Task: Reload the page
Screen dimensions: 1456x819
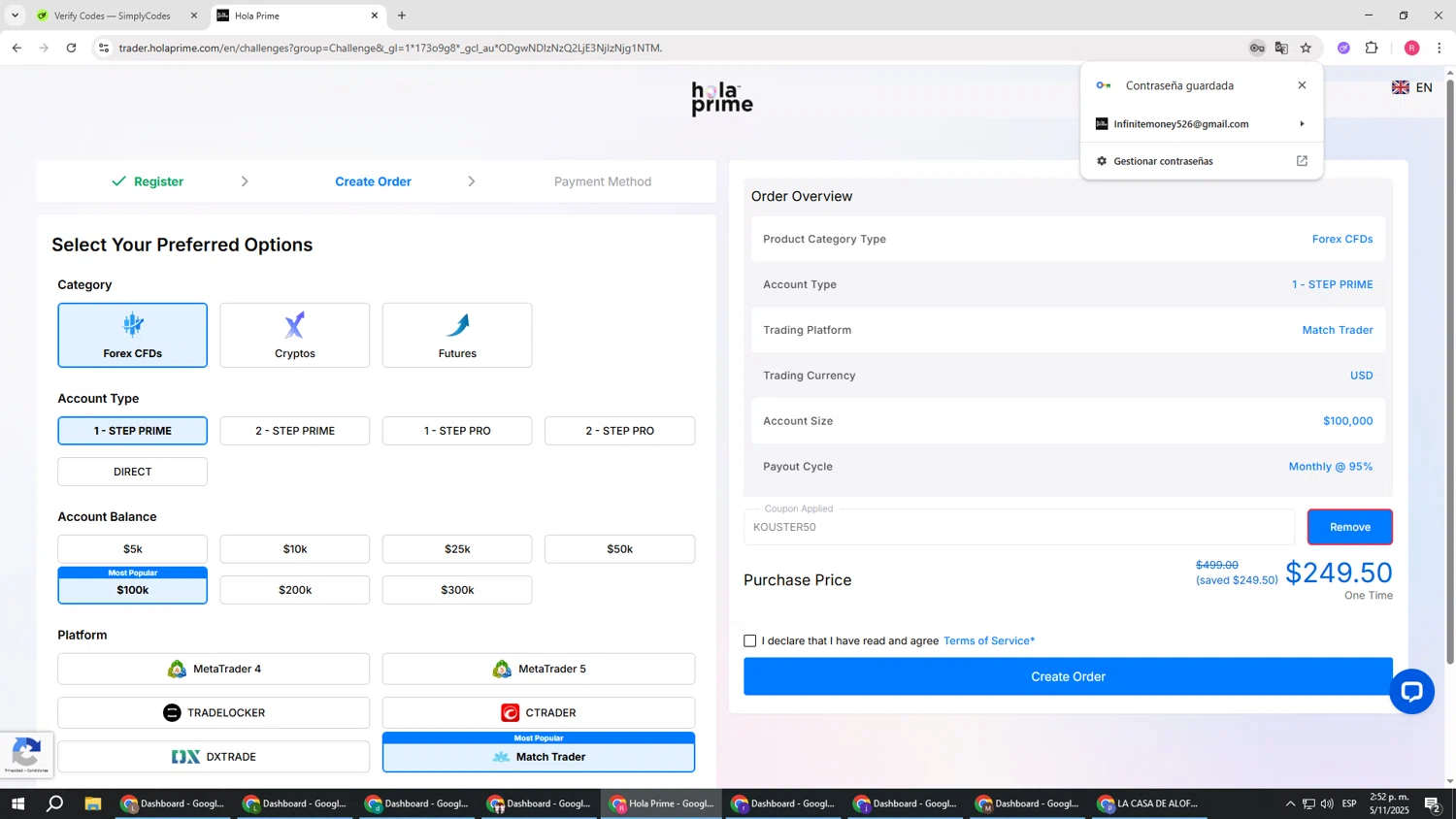Action: point(71,48)
